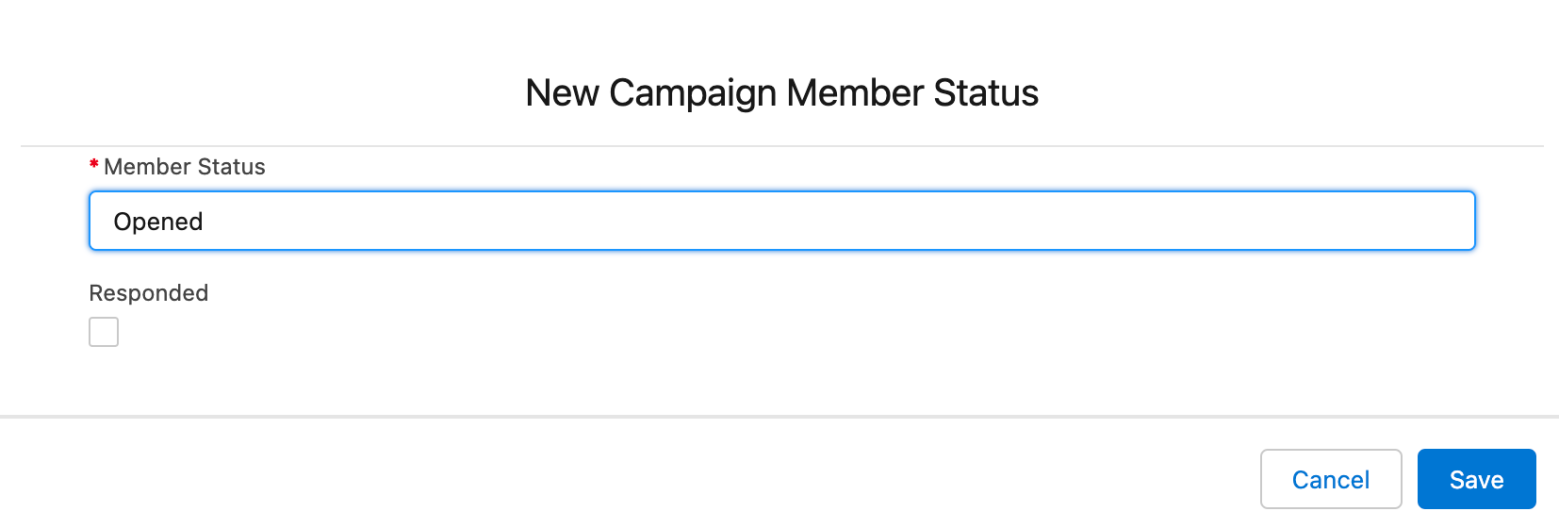Place cursor on the word Opened
This screenshot has width=1559, height=528.
(x=158, y=222)
